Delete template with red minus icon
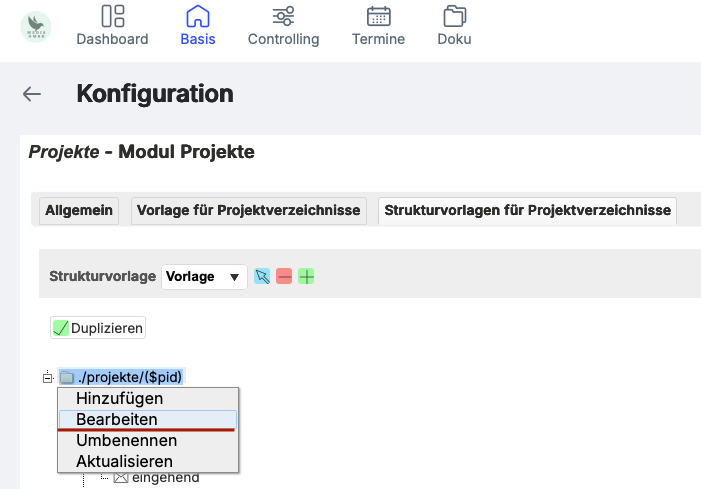The image size is (701, 489). coord(284,276)
